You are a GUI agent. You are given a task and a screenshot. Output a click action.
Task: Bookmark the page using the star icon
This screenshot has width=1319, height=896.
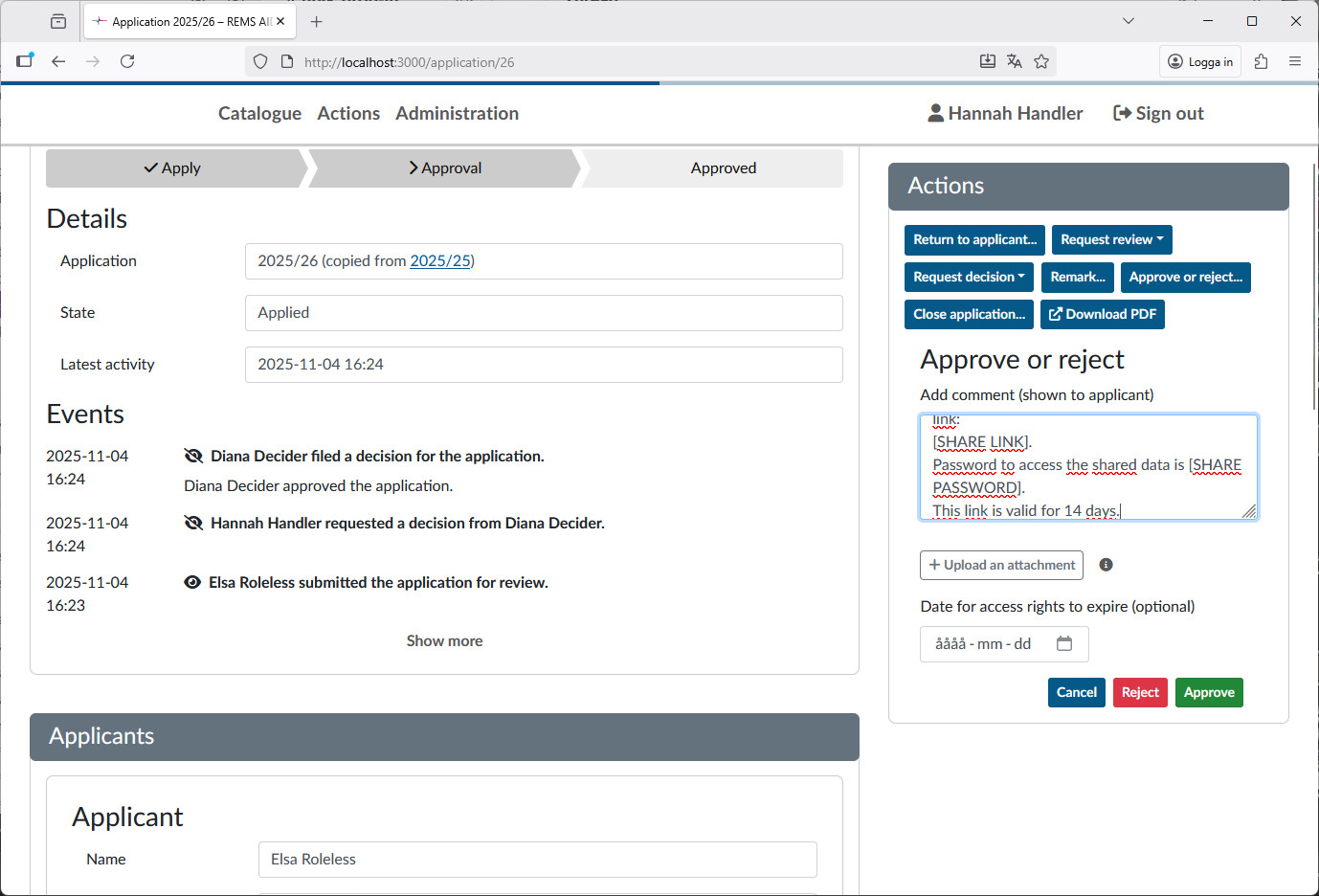point(1041,60)
